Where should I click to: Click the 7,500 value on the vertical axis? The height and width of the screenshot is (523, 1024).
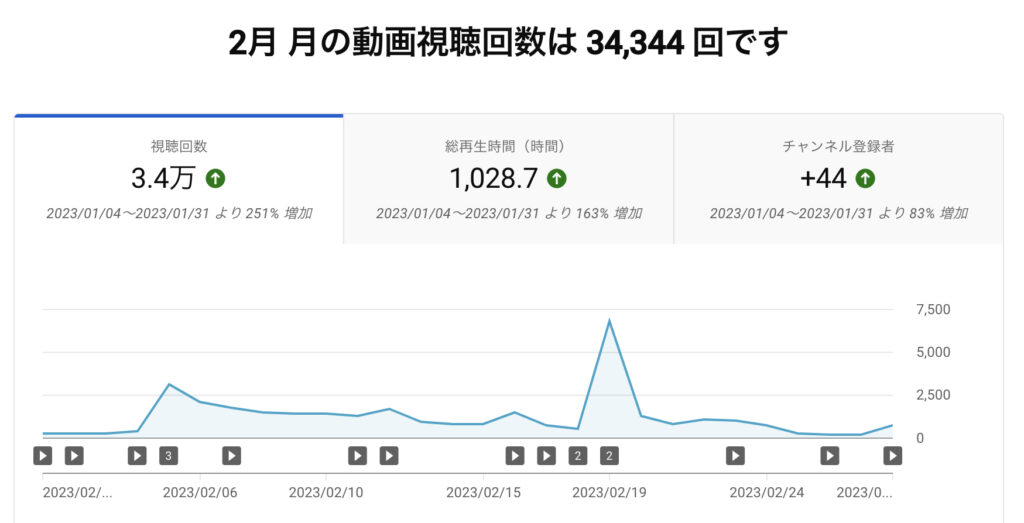point(933,309)
